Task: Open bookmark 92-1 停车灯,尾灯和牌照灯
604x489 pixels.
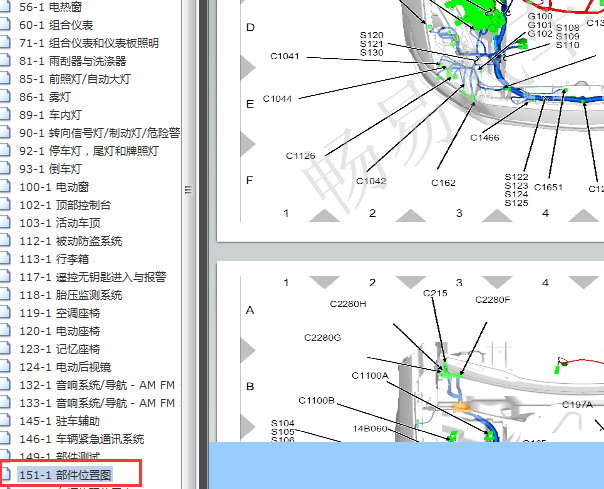Action: point(89,151)
